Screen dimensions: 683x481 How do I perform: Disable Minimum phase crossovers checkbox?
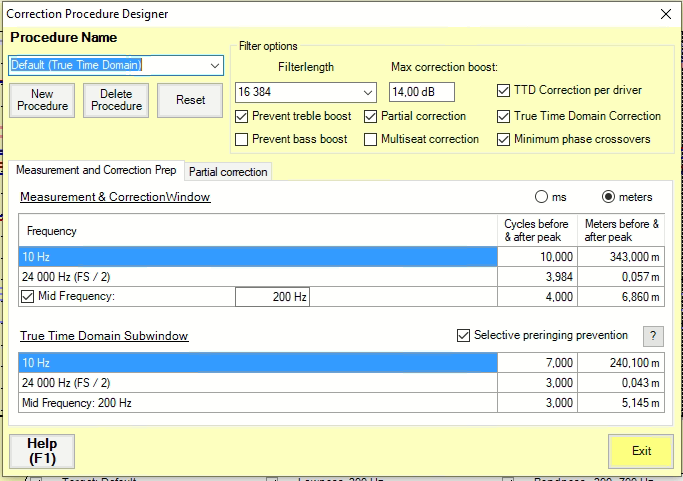503,139
